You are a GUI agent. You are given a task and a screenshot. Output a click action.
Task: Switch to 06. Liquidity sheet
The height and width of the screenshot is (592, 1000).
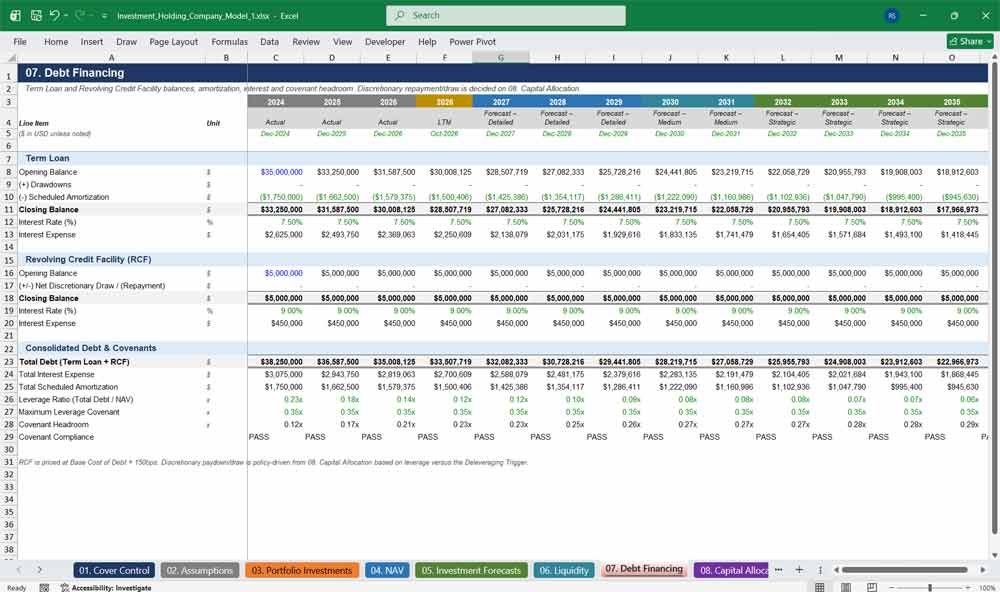click(564, 570)
